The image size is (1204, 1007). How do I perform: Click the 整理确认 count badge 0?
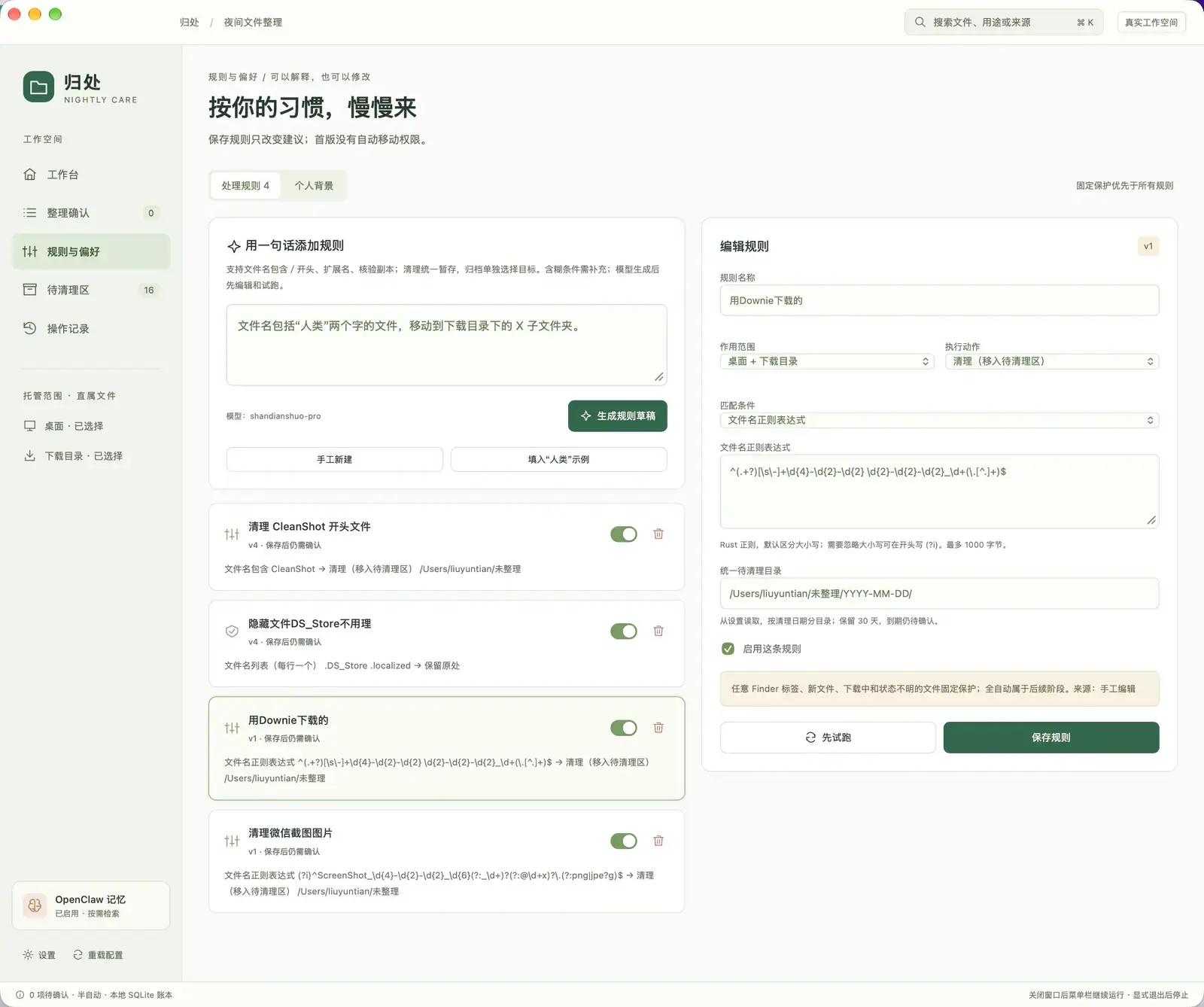coord(151,213)
